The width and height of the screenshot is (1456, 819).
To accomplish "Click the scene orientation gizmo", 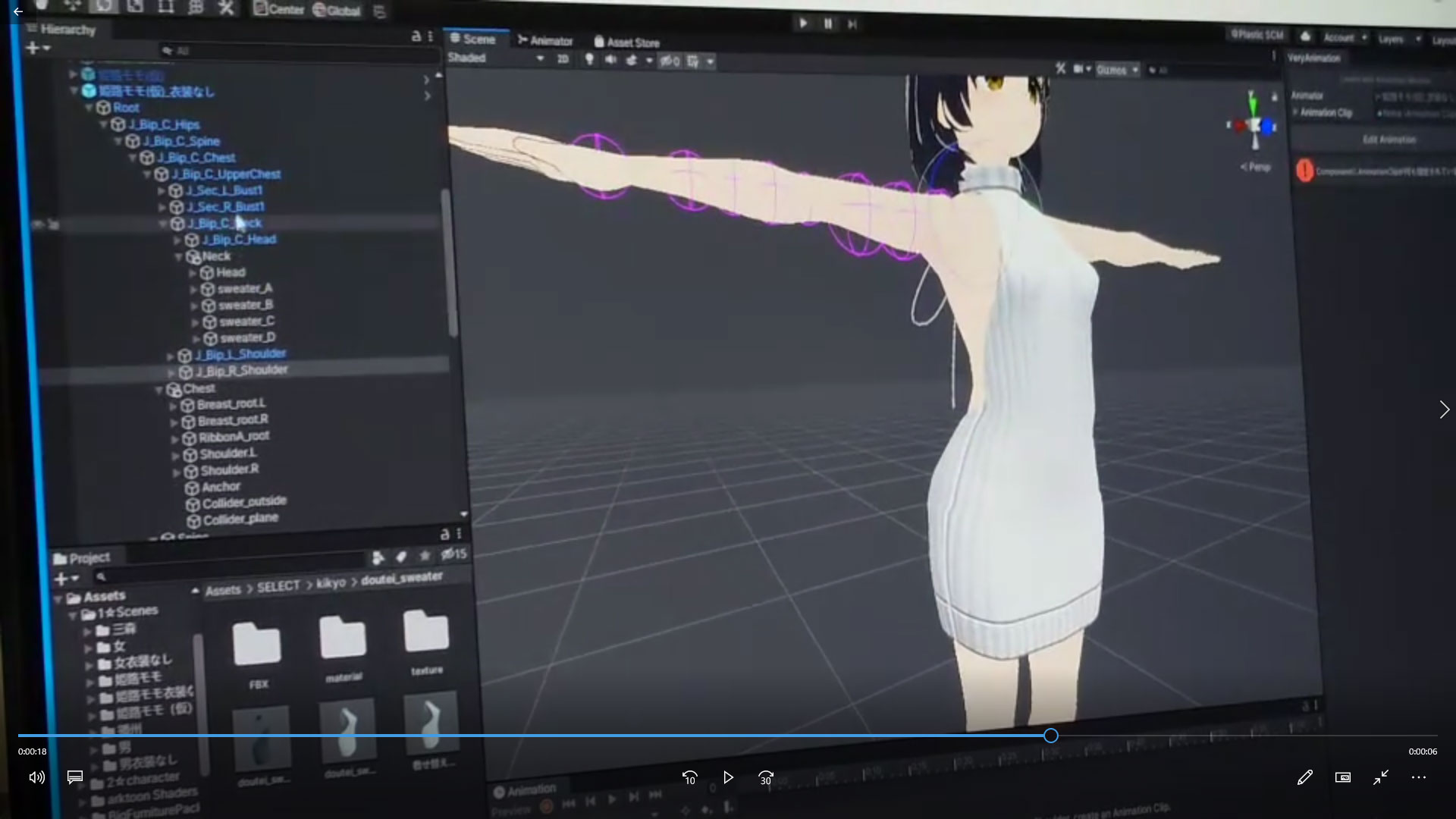I will 1254,126.
